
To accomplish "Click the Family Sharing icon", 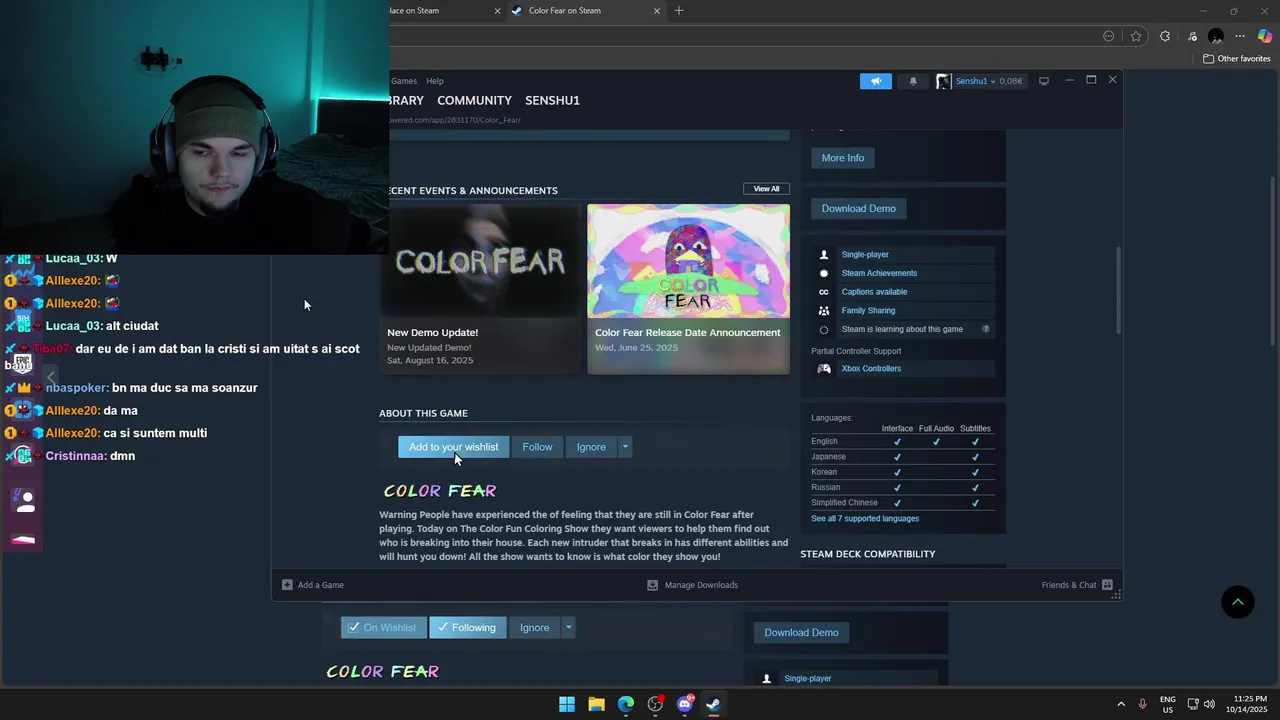I will [824, 311].
